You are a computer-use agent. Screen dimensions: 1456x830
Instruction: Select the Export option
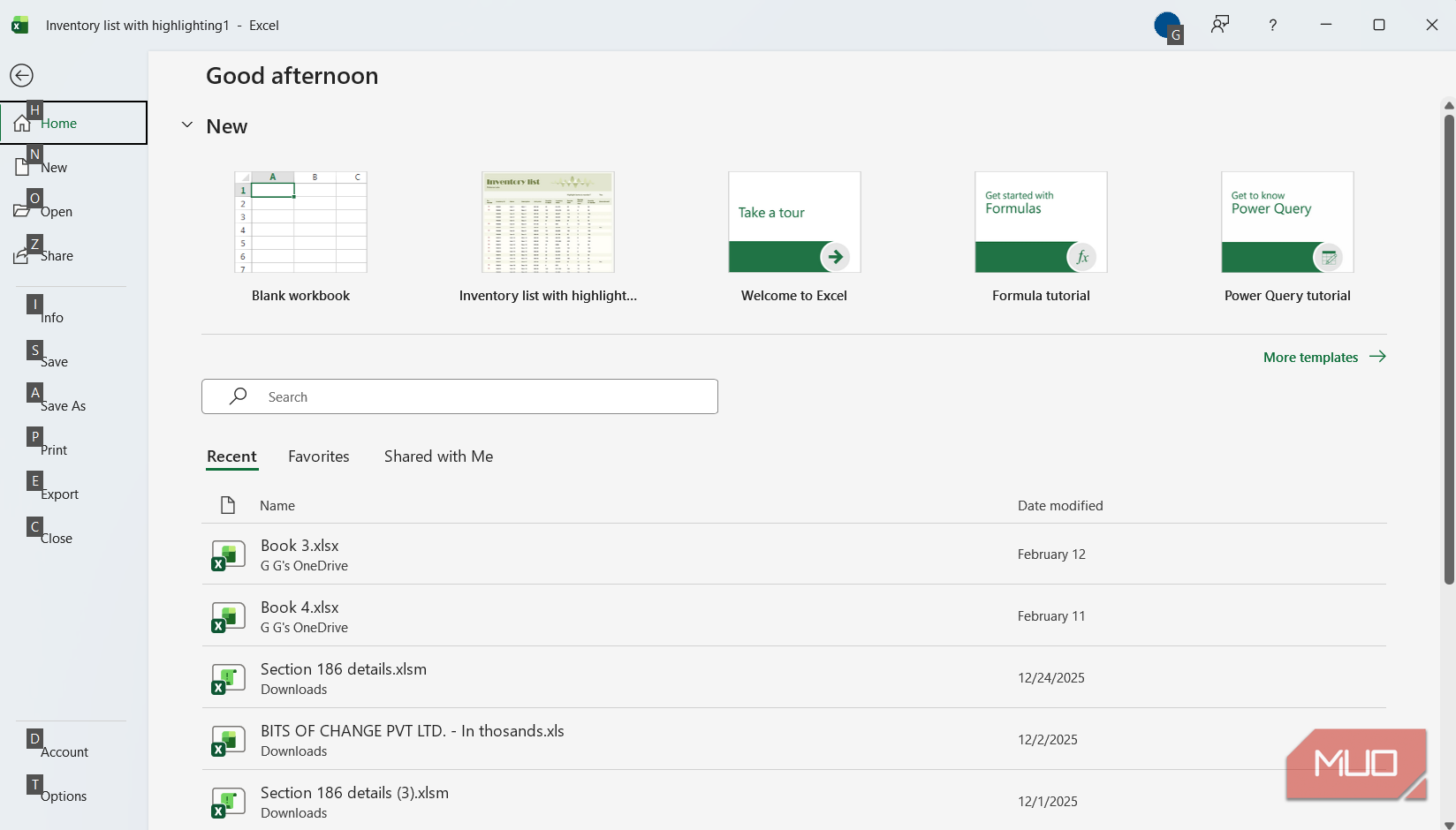(74, 494)
